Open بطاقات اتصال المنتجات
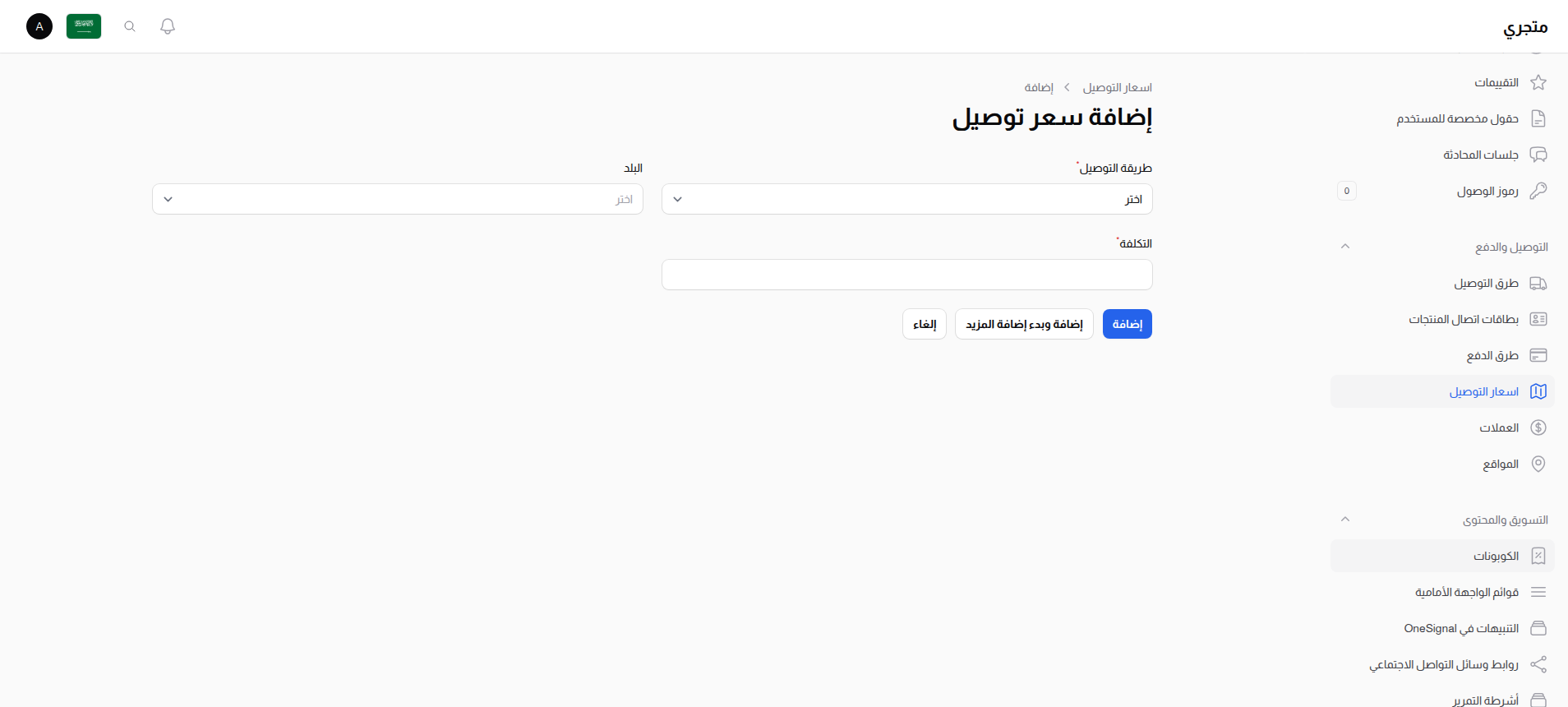 [x=1442, y=319]
